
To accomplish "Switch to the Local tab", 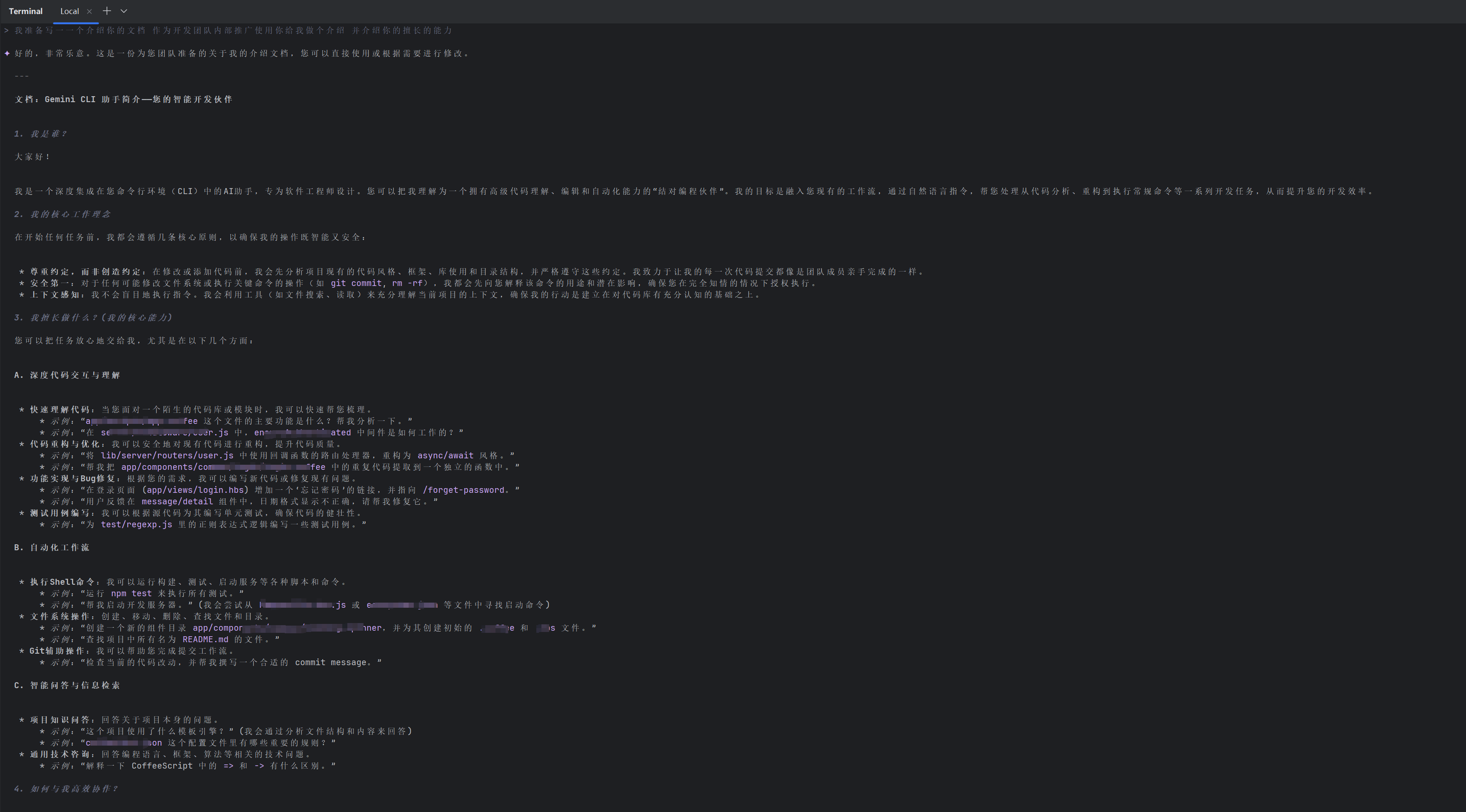I will pyautogui.click(x=69, y=11).
